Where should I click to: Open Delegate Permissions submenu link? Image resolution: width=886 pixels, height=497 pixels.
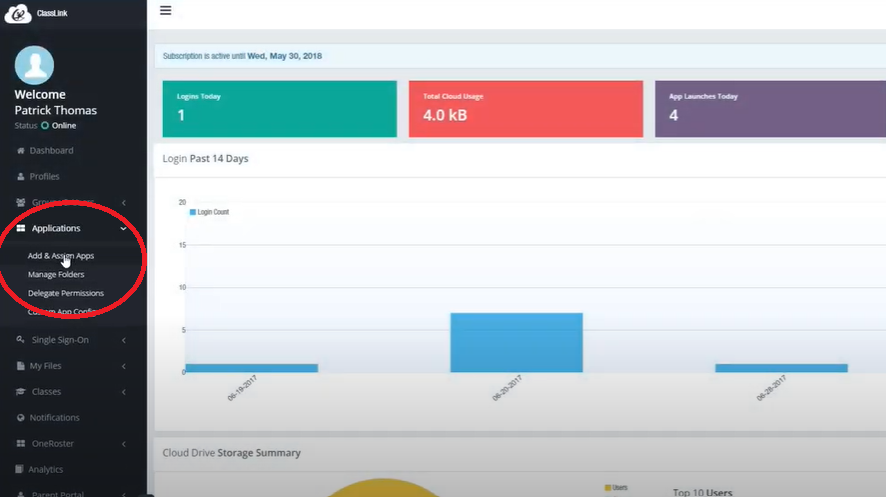click(x=66, y=293)
